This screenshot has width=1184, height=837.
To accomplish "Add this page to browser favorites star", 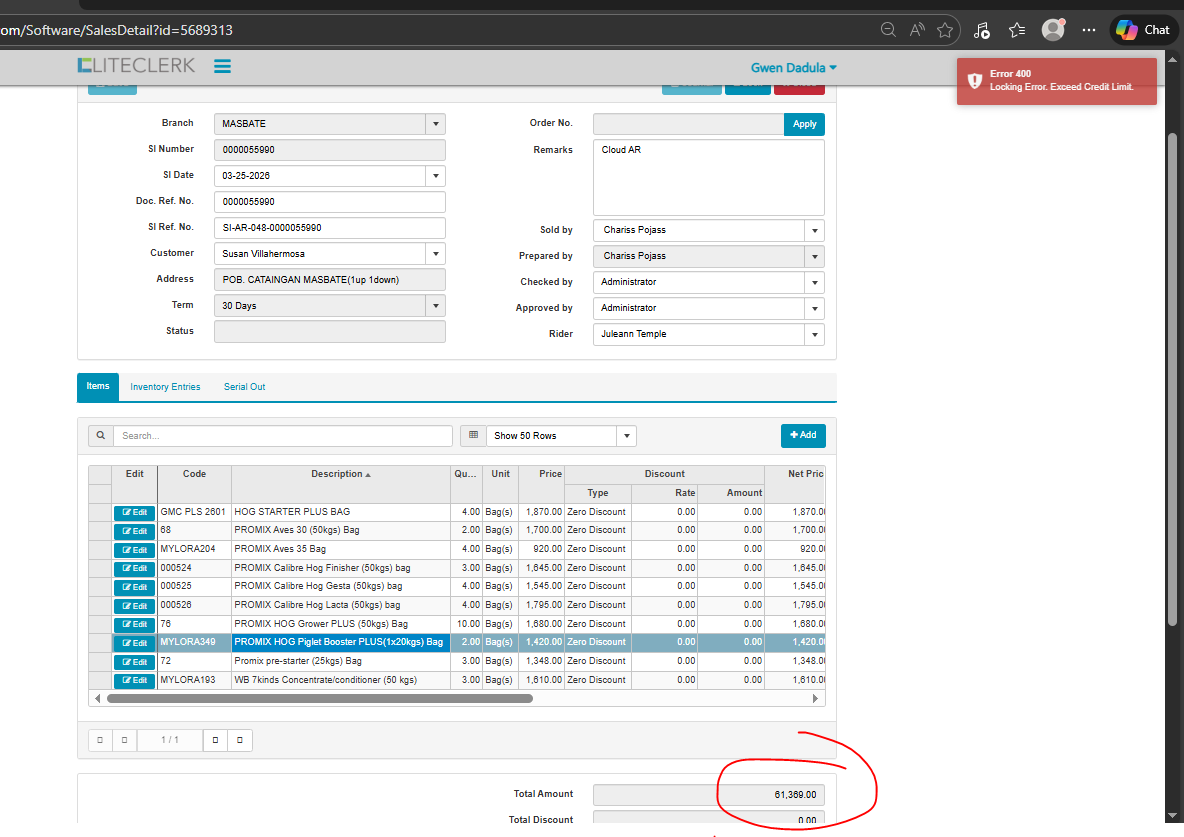I will tap(944, 30).
